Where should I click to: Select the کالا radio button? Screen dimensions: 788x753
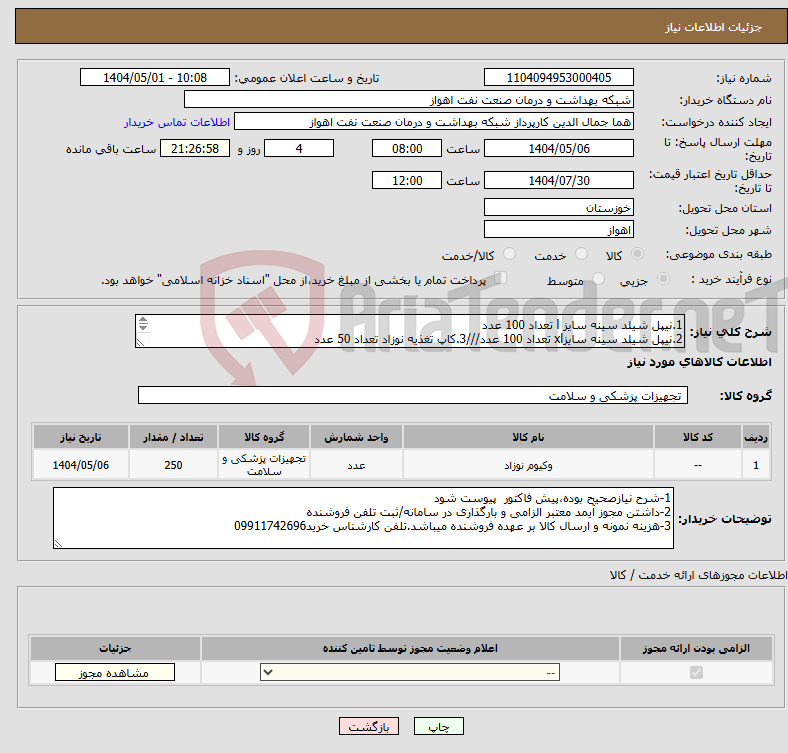(x=638, y=255)
